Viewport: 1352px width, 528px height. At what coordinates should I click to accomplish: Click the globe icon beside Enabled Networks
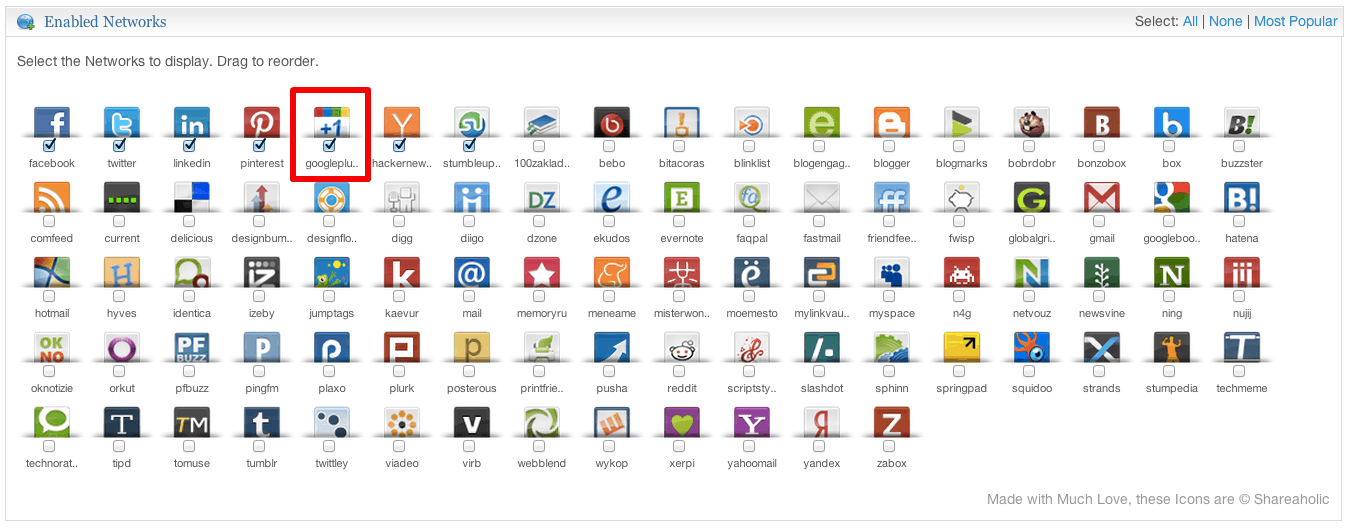coord(26,22)
